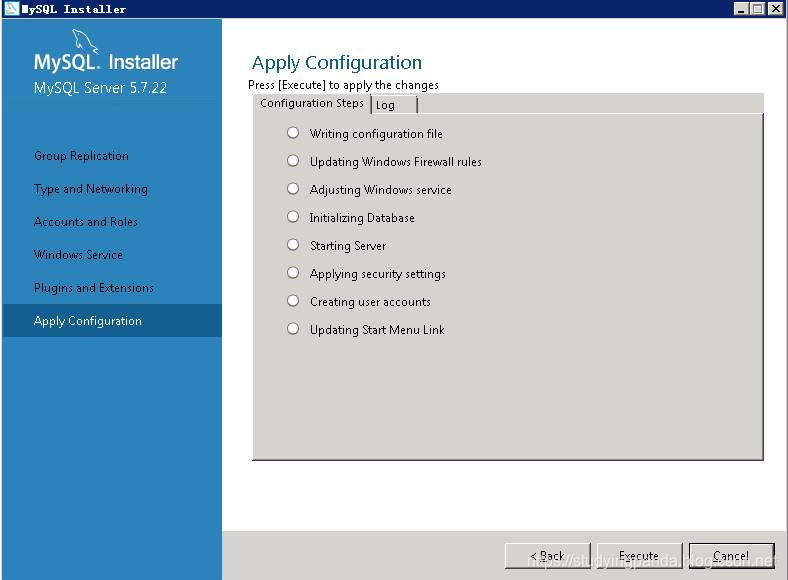Select the Initializing Database step indicator
This screenshot has width=788, height=580.
pyautogui.click(x=293, y=217)
